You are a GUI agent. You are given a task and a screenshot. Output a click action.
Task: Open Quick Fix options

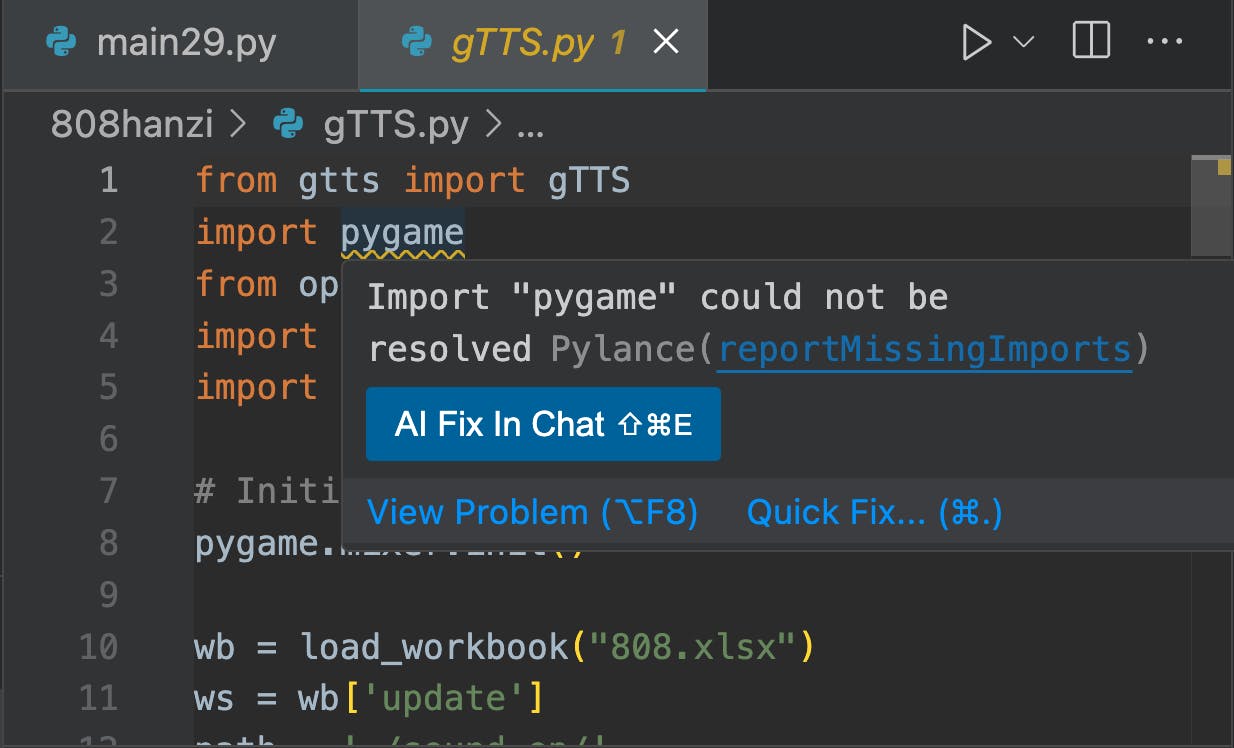(874, 512)
